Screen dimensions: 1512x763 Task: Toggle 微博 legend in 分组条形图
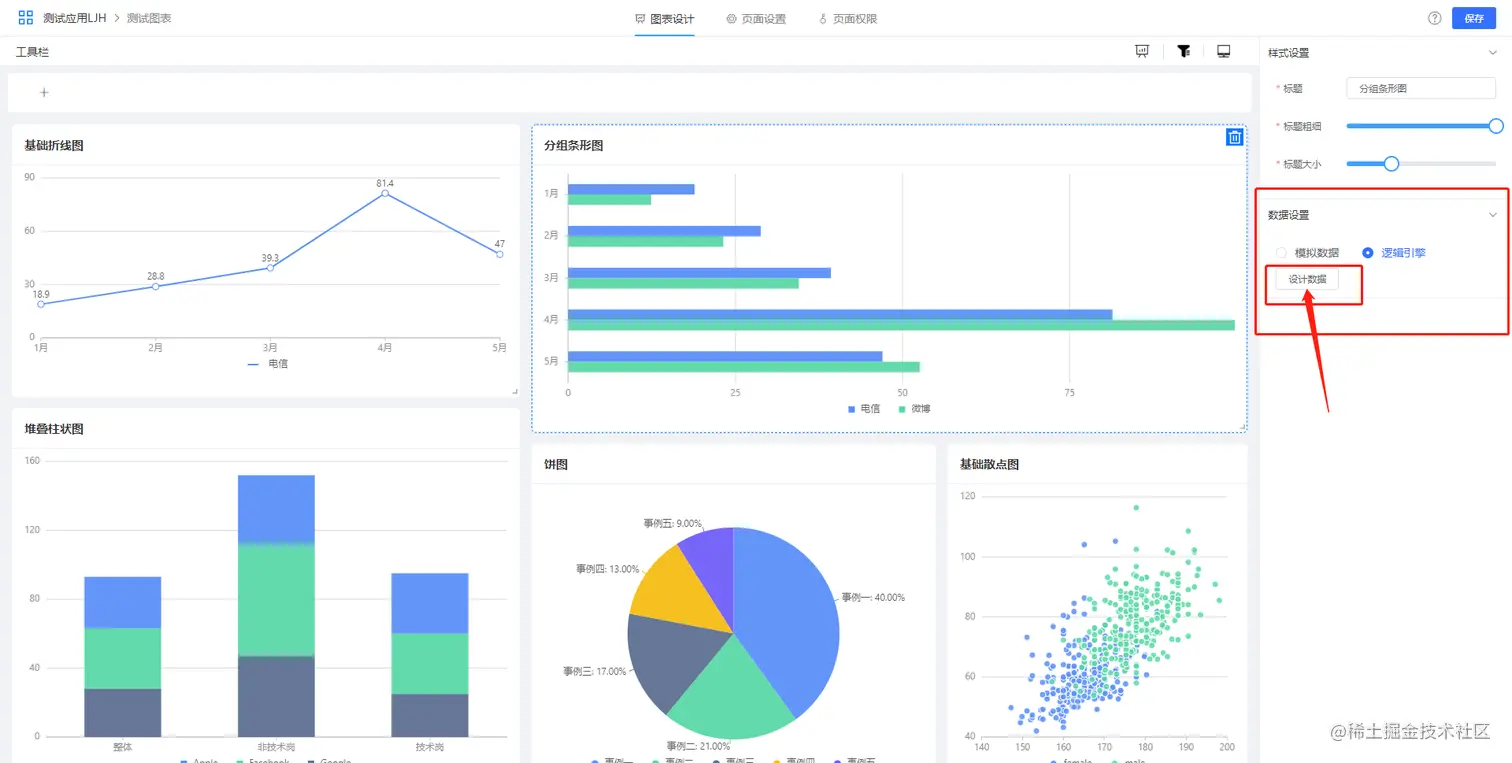point(914,409)
